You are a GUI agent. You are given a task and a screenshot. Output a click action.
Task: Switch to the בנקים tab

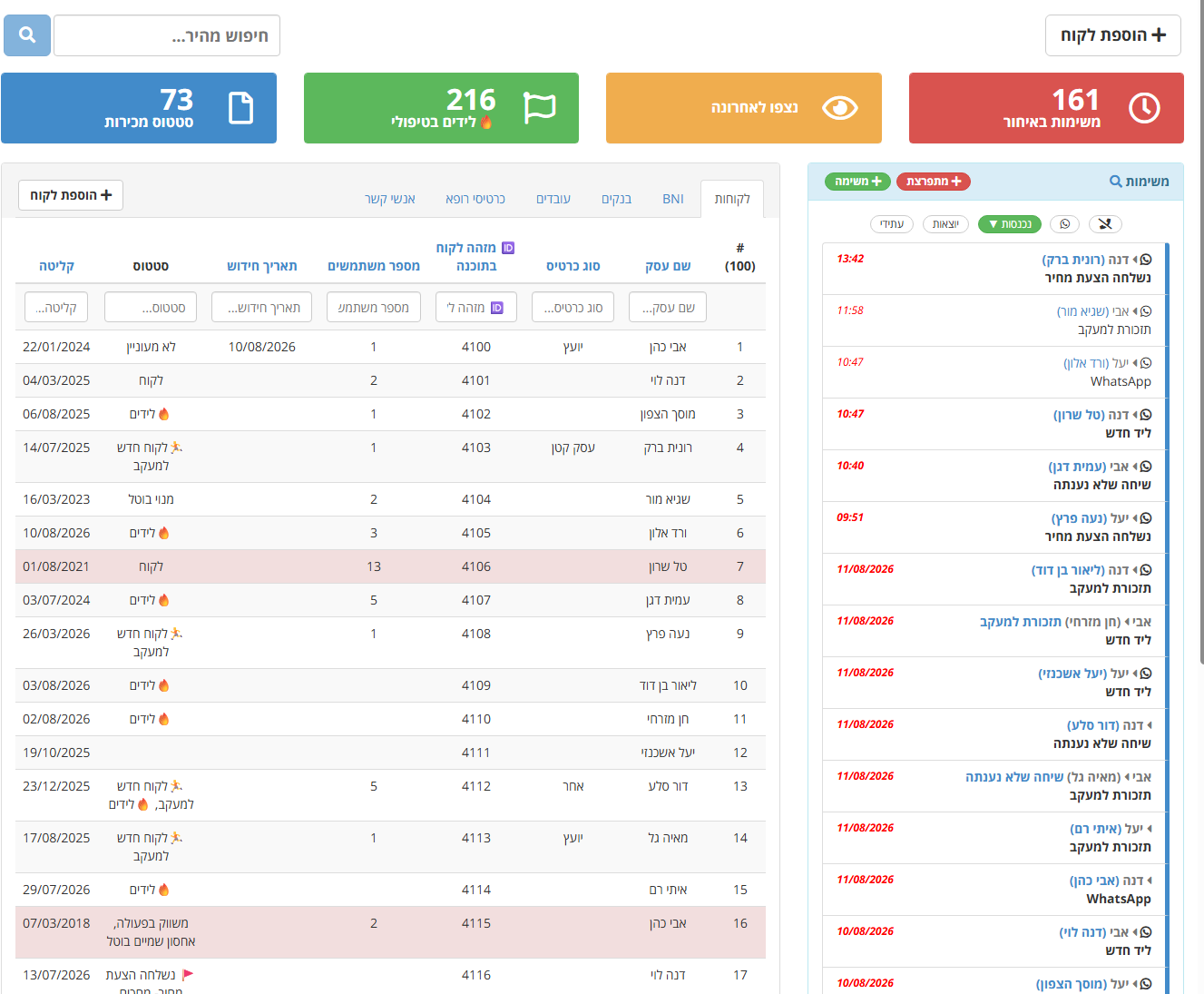pyautogui.click(x=616, y=199)
